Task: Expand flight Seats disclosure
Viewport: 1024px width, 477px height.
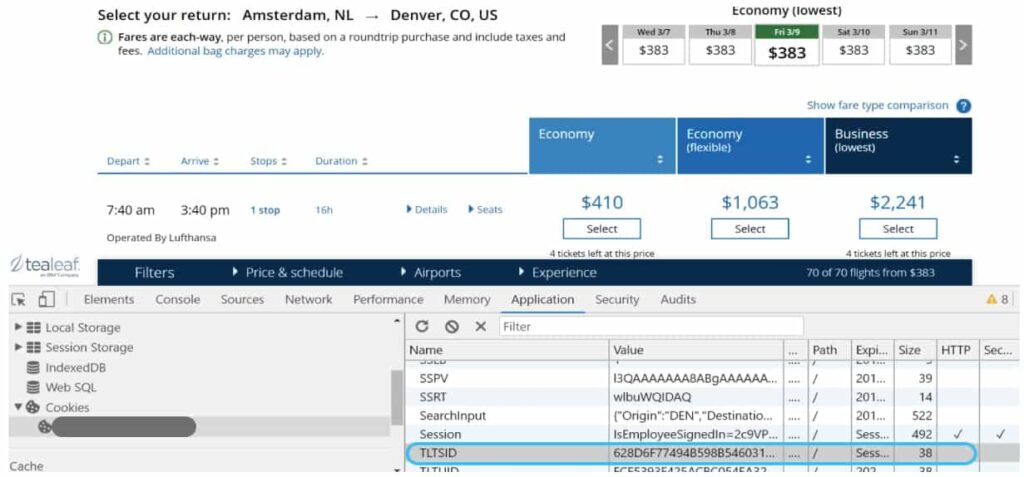Action: pos(485,210)
